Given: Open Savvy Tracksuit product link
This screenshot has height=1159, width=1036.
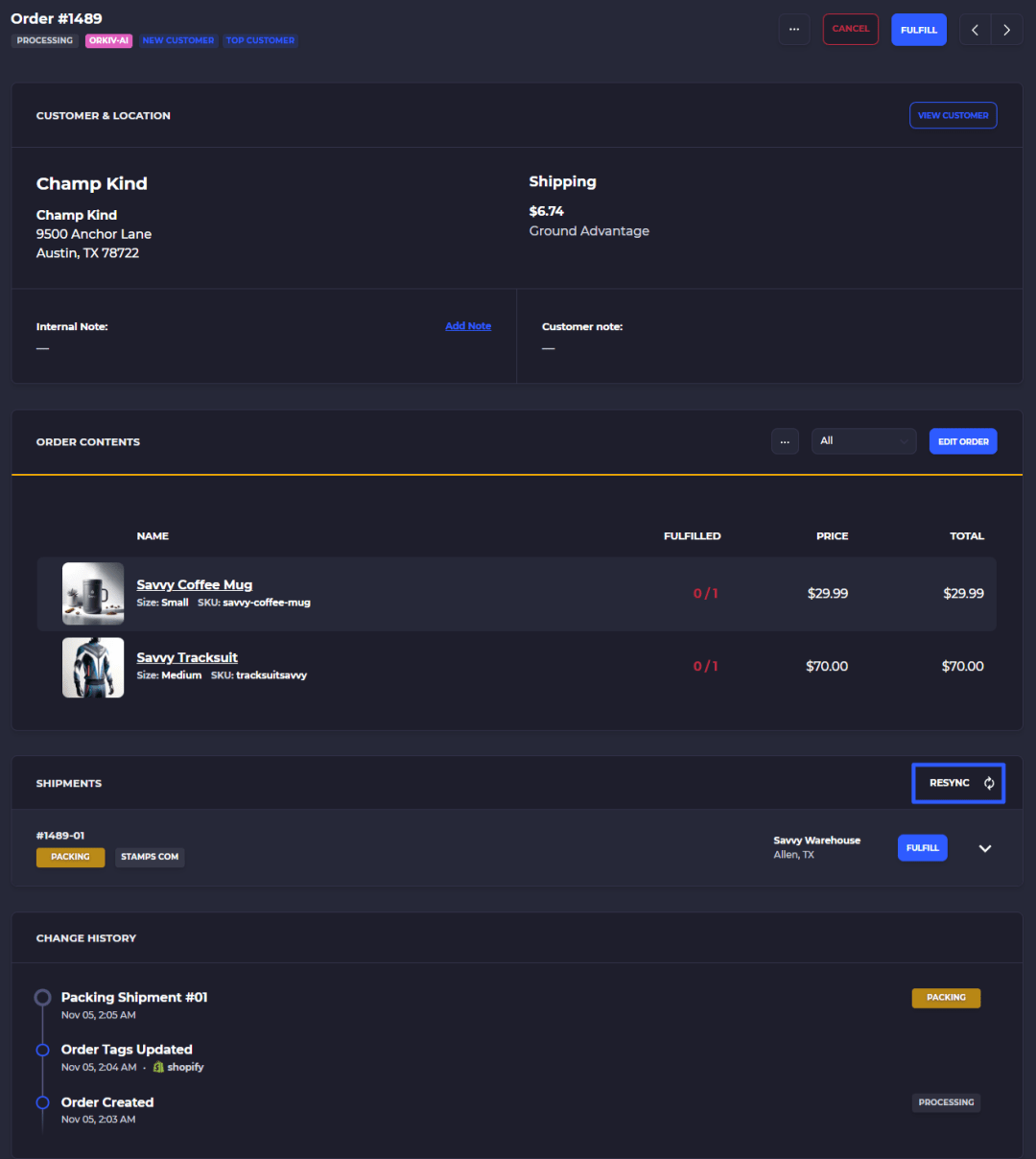Looking at the screenshot, I should 187,657.
